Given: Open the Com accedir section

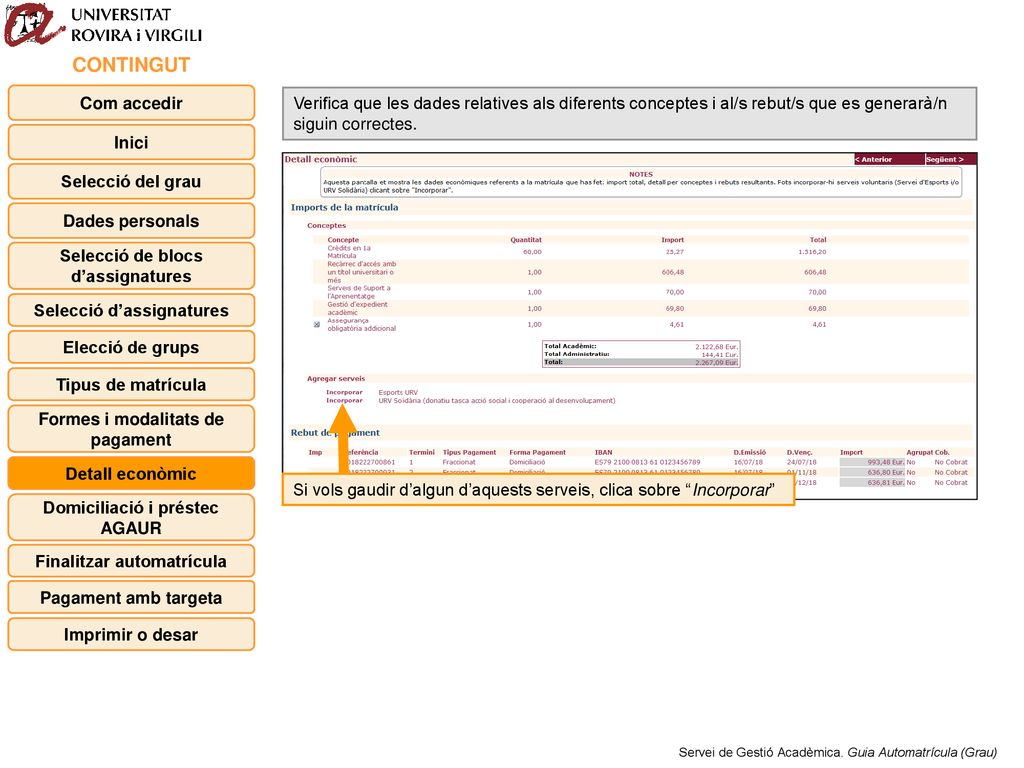Looking at the screenshot, I should [x=131, y=103].
